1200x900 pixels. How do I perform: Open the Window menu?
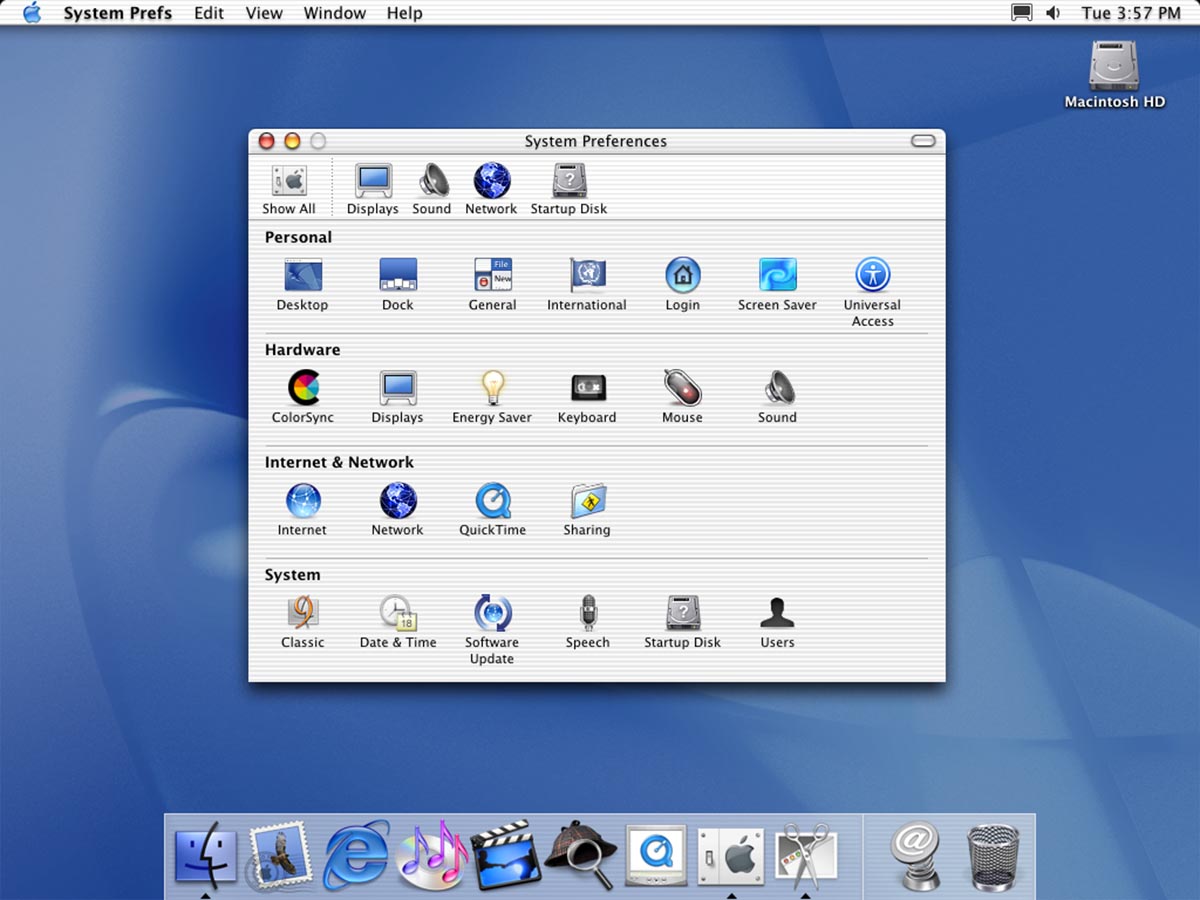pyautogui.click(x=334, y=13)
